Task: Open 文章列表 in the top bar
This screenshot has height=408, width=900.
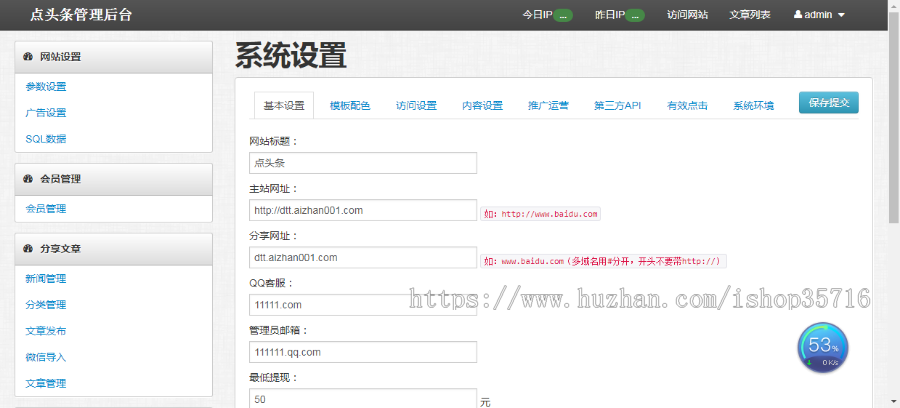Action: coord(750,15)
